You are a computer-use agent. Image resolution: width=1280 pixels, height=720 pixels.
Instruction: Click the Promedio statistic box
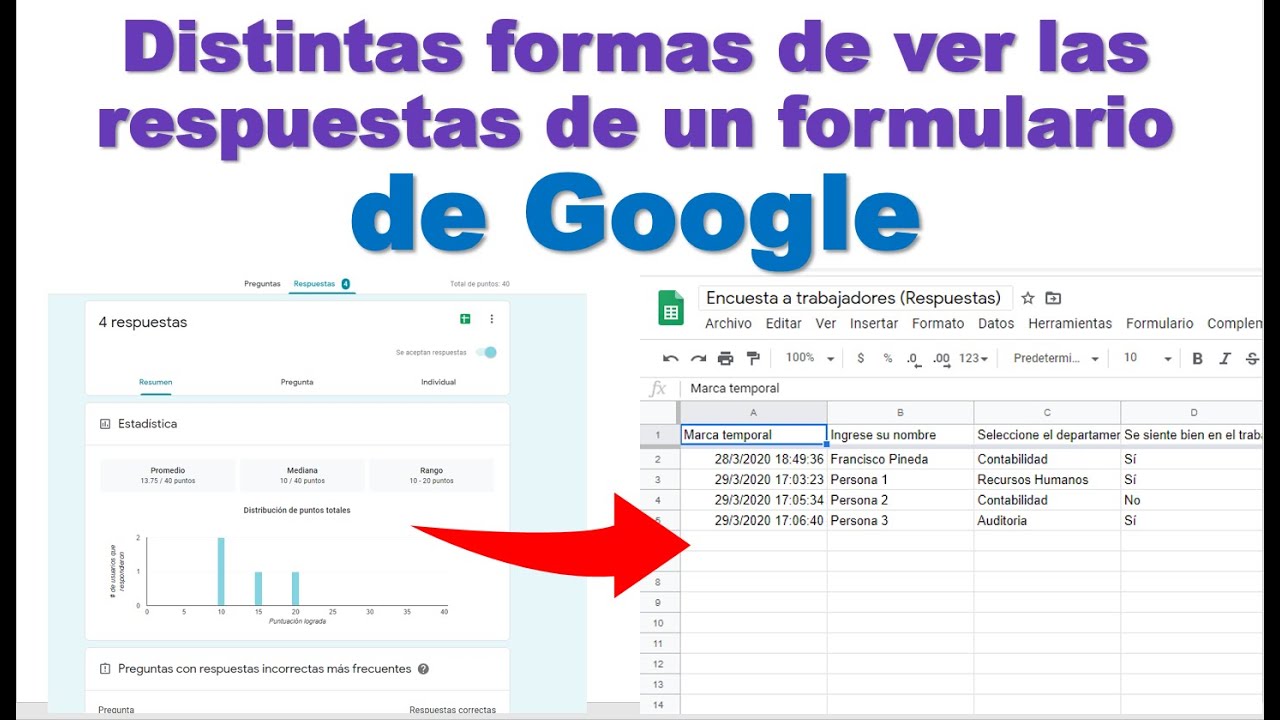[x=168, y=475]
